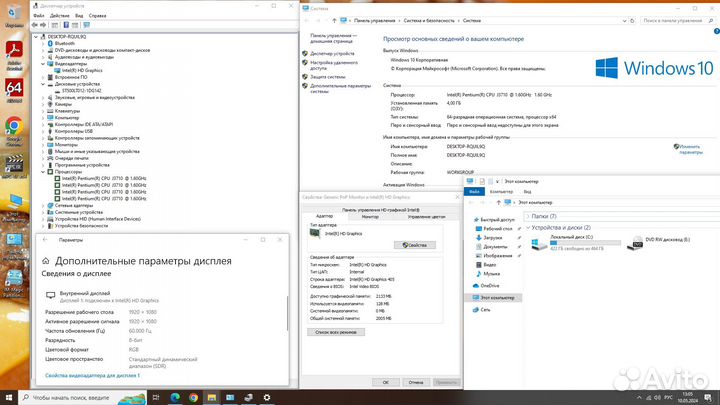Image resolution: width=720 pixels, height=405 pixels.
Task: Expand the Папки (7) group in Explorer
Action: (528, 216)
